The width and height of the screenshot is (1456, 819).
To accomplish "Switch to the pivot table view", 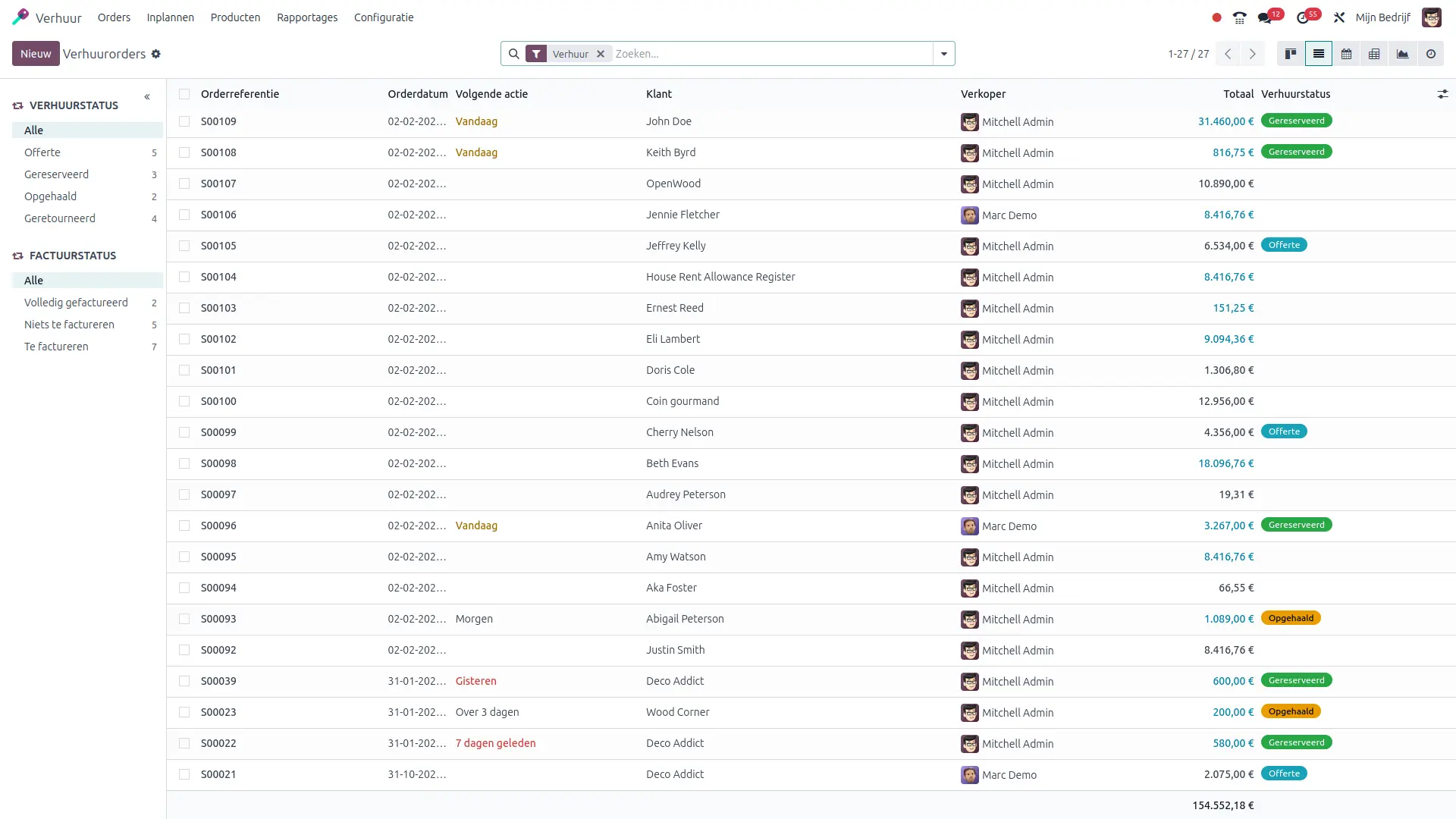I will [x=1374, y=54].
